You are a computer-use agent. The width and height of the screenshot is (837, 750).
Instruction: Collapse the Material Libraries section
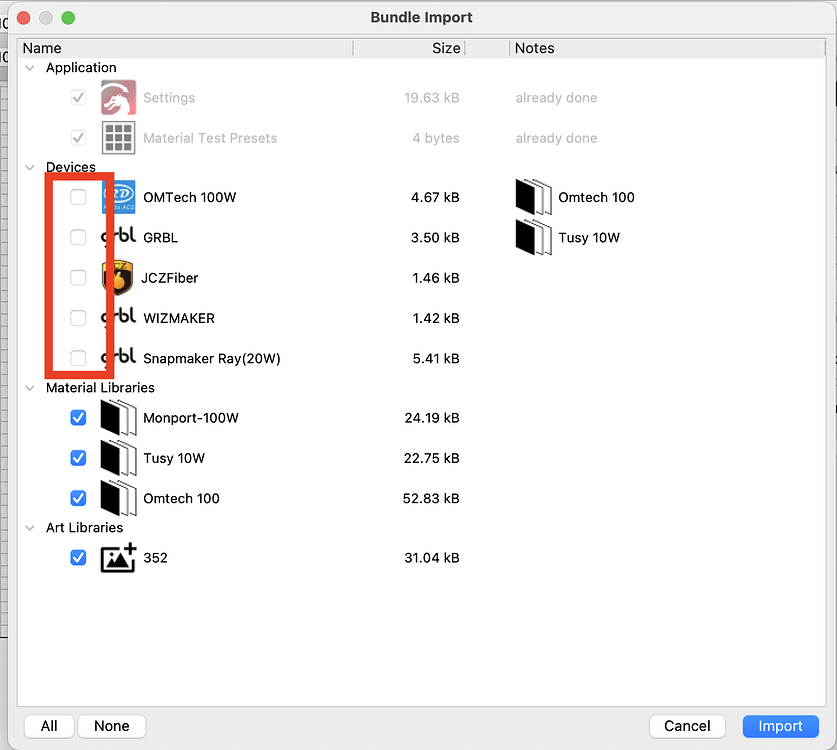pyautogui.click(x=30, y=388)
